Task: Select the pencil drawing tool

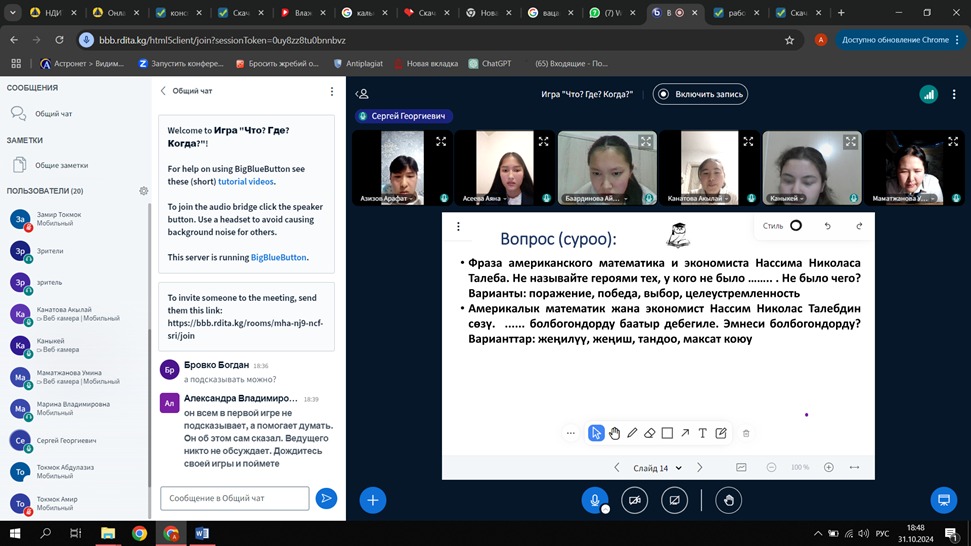Action: [632, 433]
